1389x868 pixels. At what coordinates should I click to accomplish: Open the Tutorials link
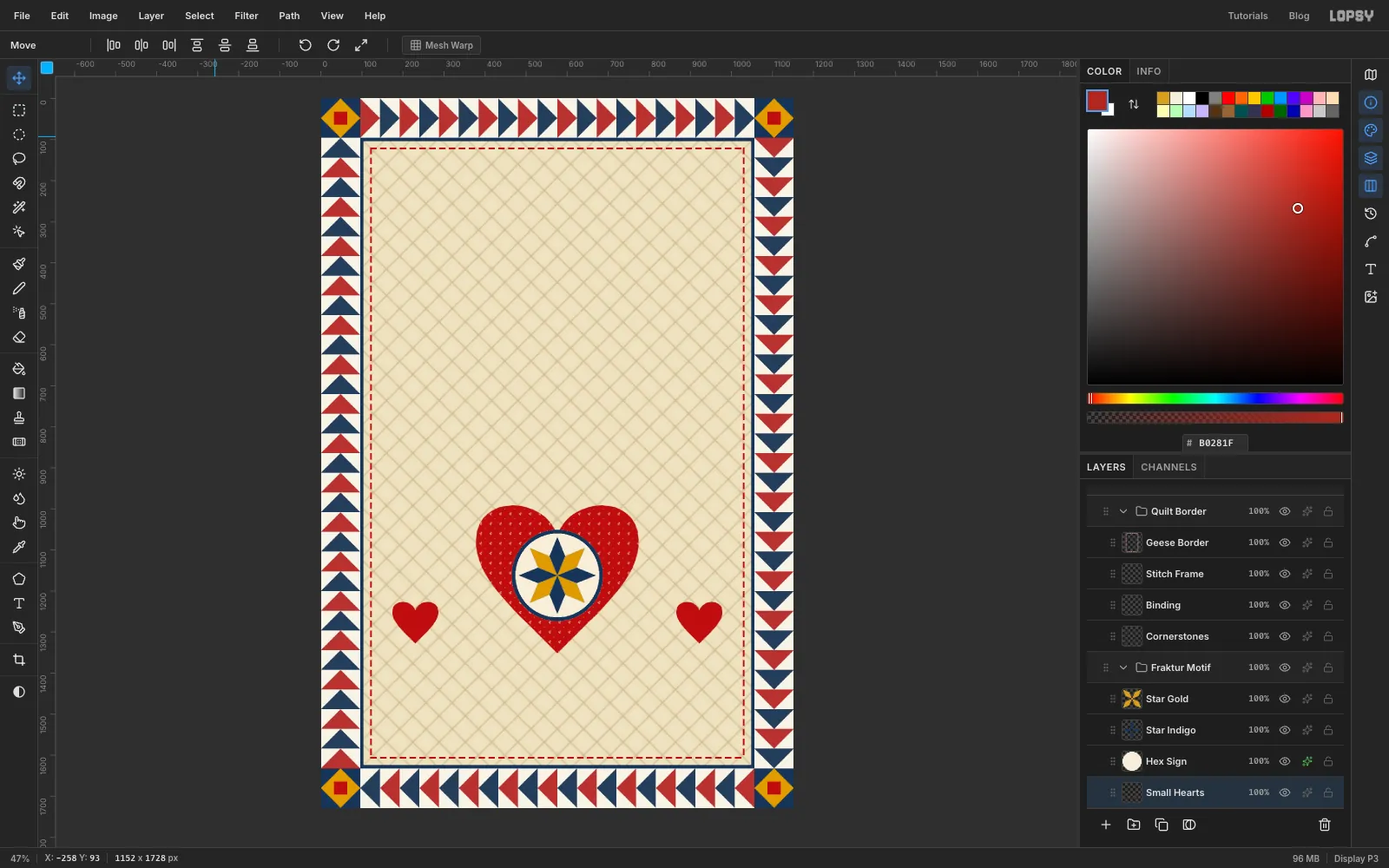(1247, 16)
